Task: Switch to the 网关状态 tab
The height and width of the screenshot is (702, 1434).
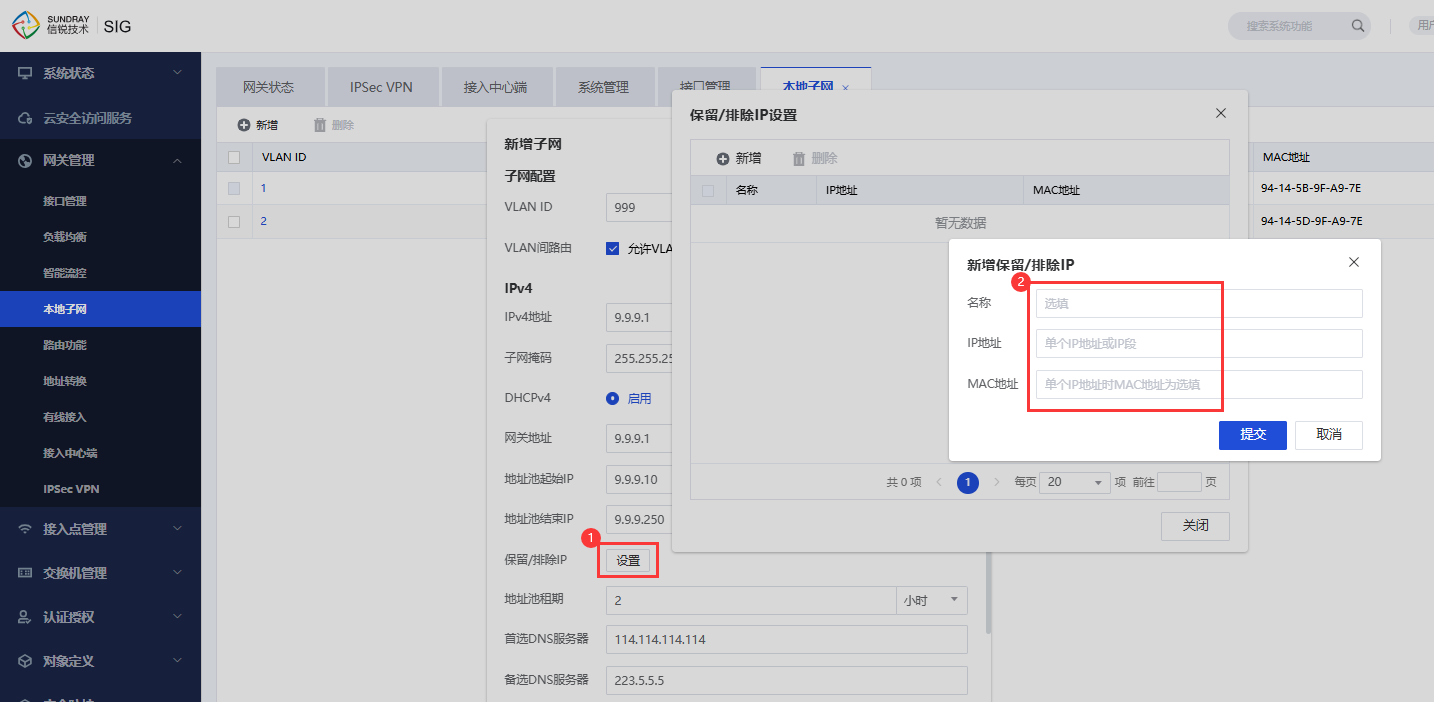Action: coord(269,87)
